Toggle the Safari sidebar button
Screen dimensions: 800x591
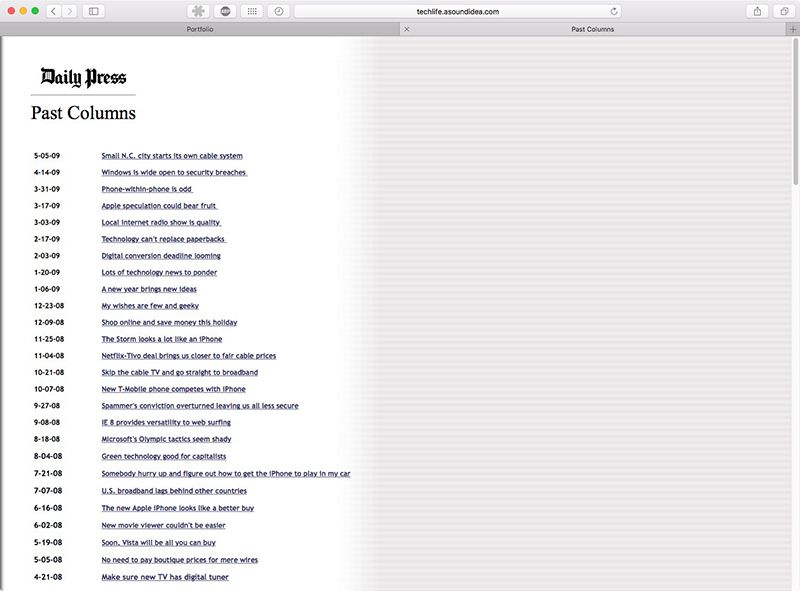point(94,11)
